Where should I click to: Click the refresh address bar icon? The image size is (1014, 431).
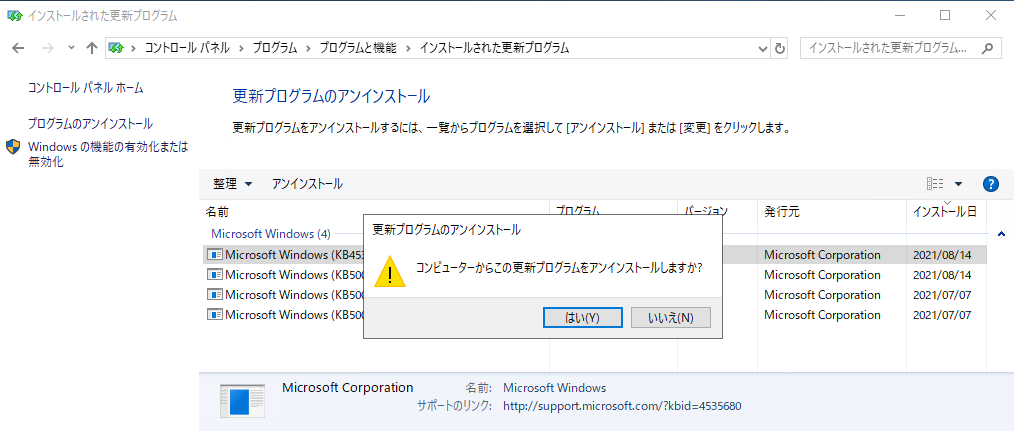pyautogui.click(x=780, y=48)
